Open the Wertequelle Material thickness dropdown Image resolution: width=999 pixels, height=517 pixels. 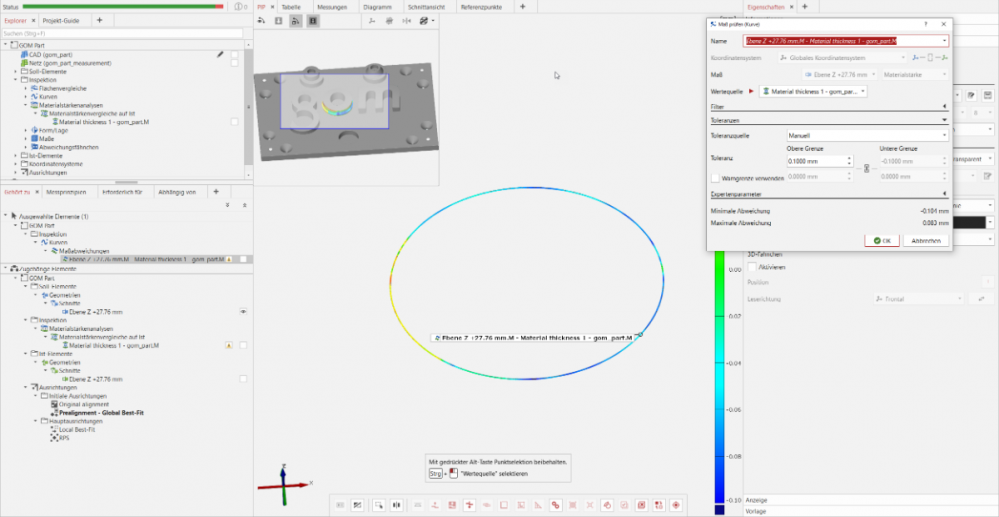pyautogui.click(x=813, y=91)
